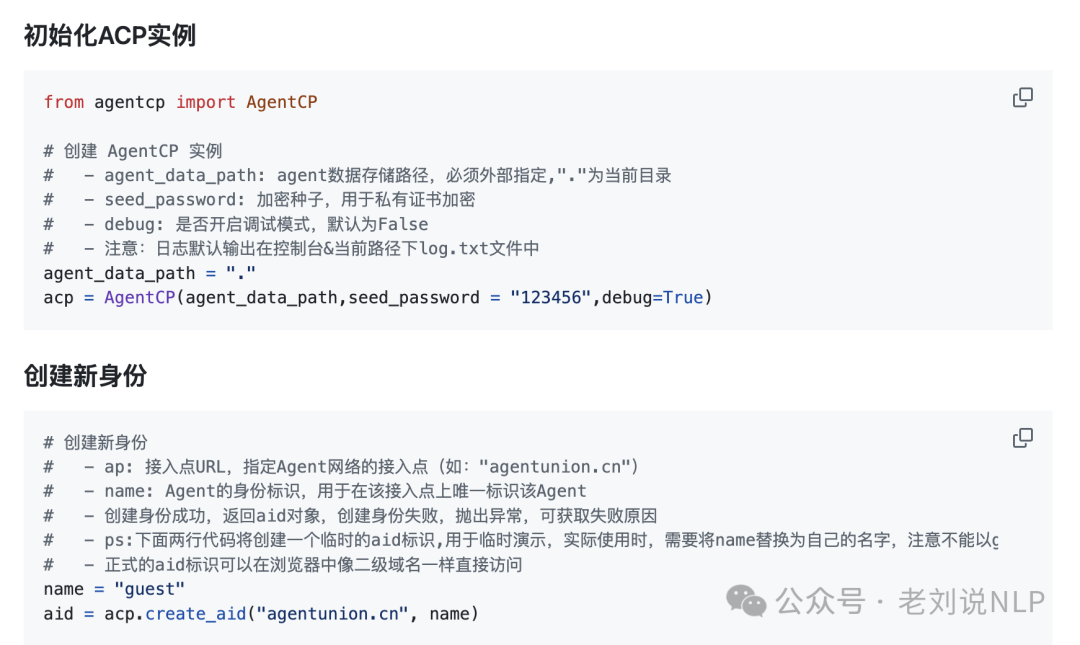
Task: Click the name = "guest" line
Action: coord(114,589)
